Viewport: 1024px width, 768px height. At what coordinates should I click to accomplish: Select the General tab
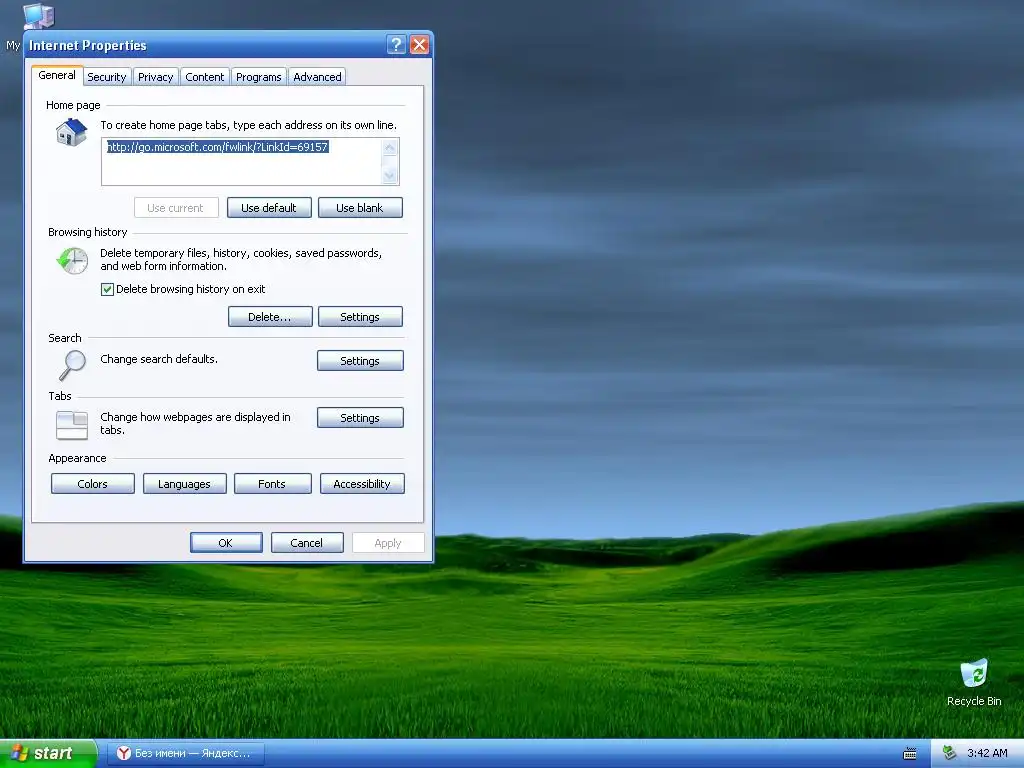(57, 75)
